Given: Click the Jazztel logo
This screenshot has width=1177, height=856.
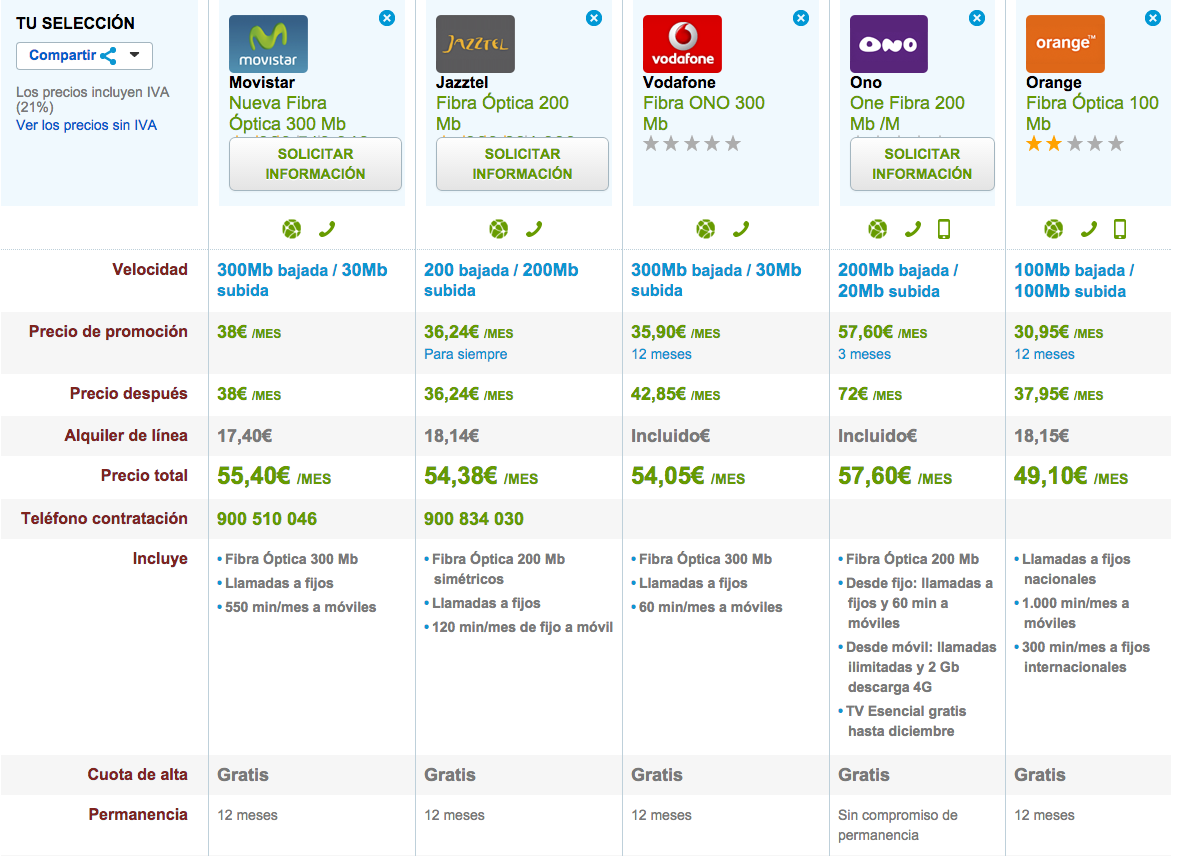Looking at the screenshot, I should tap(475, 44).
